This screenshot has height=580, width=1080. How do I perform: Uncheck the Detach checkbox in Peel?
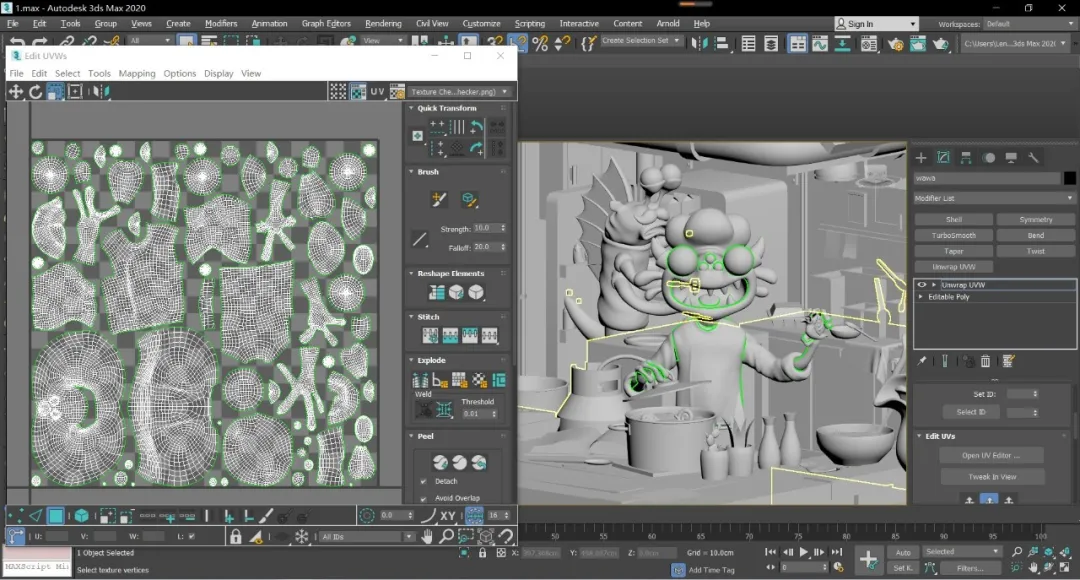[x=424, y=481]
